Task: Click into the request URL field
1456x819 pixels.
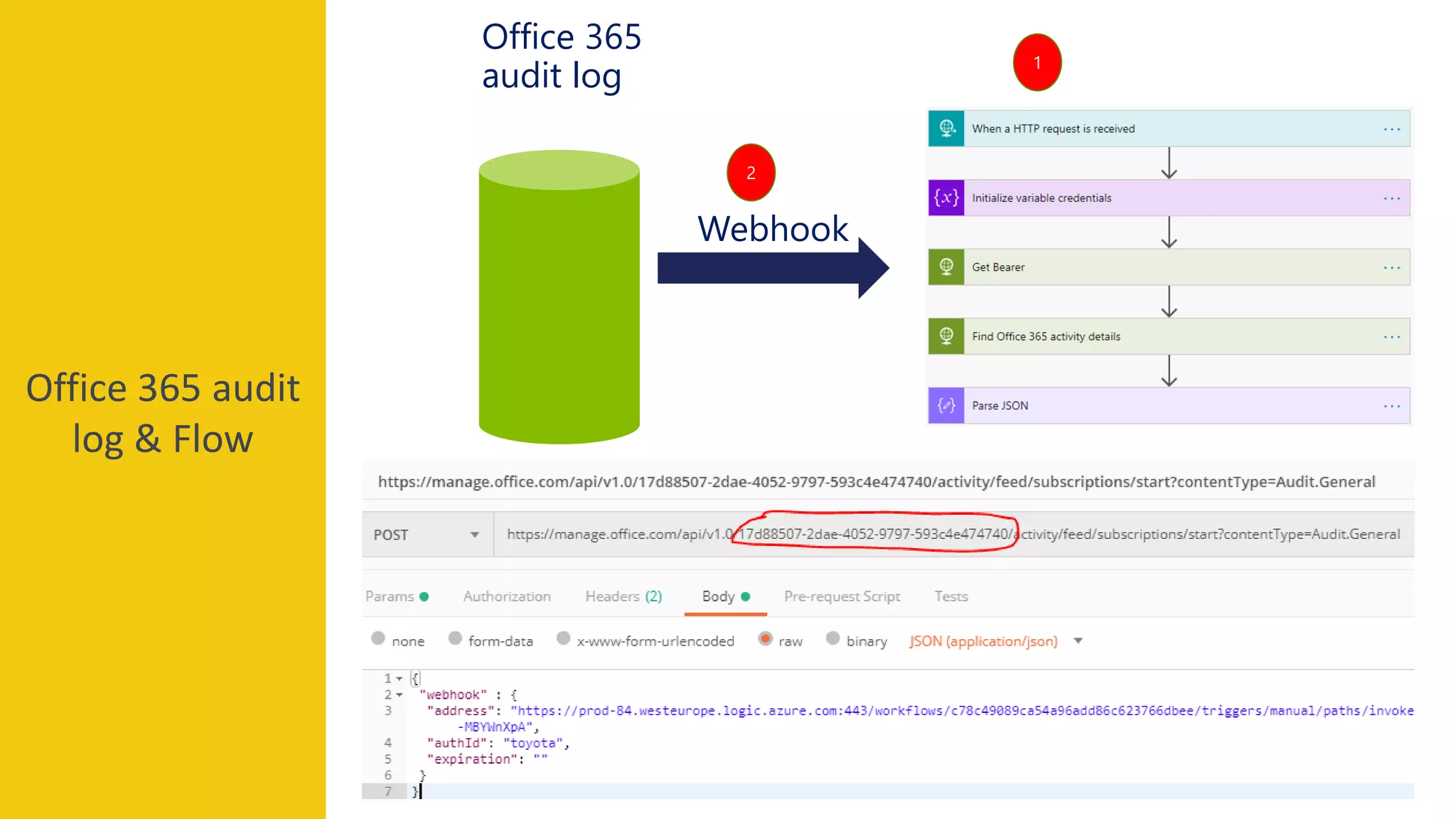Action: click(x=953, y=535)
